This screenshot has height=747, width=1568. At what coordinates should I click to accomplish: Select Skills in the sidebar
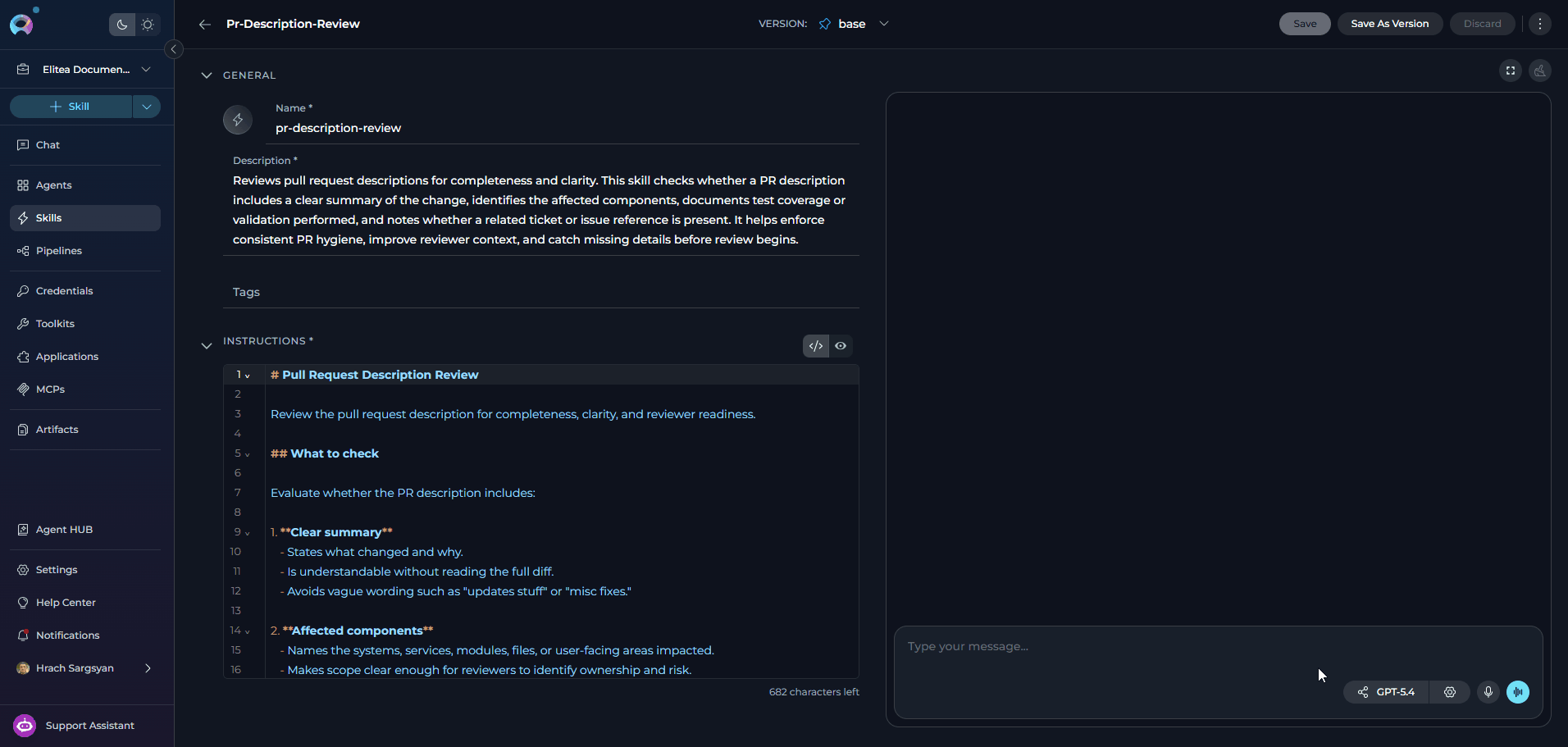85,218
